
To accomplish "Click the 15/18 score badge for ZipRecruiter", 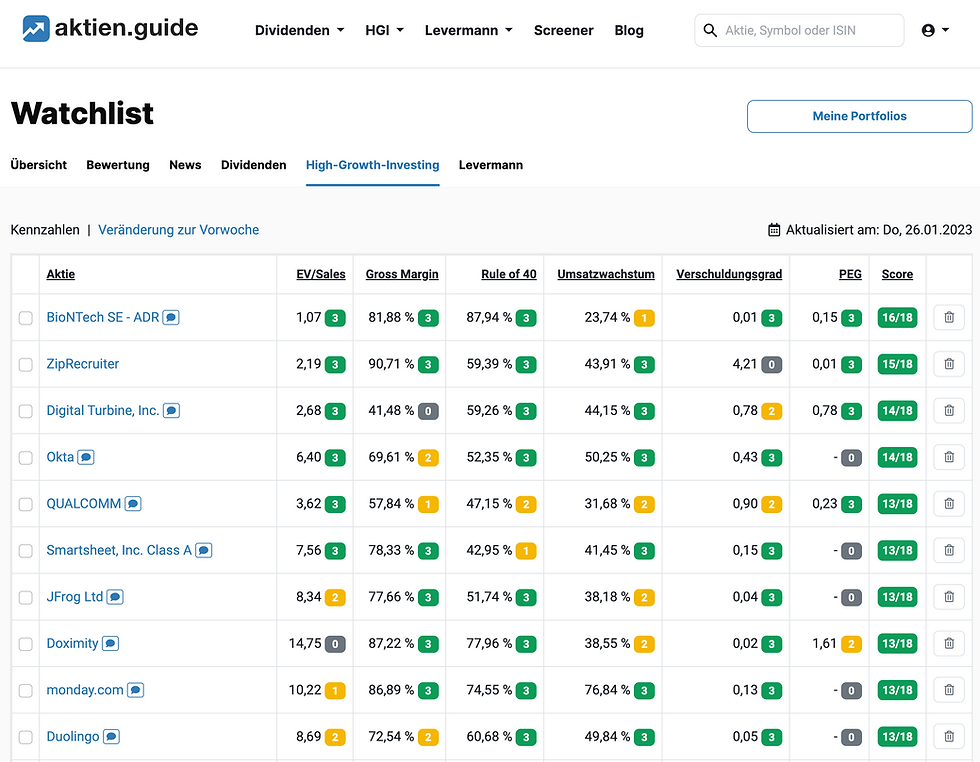I will pos(898,364).
